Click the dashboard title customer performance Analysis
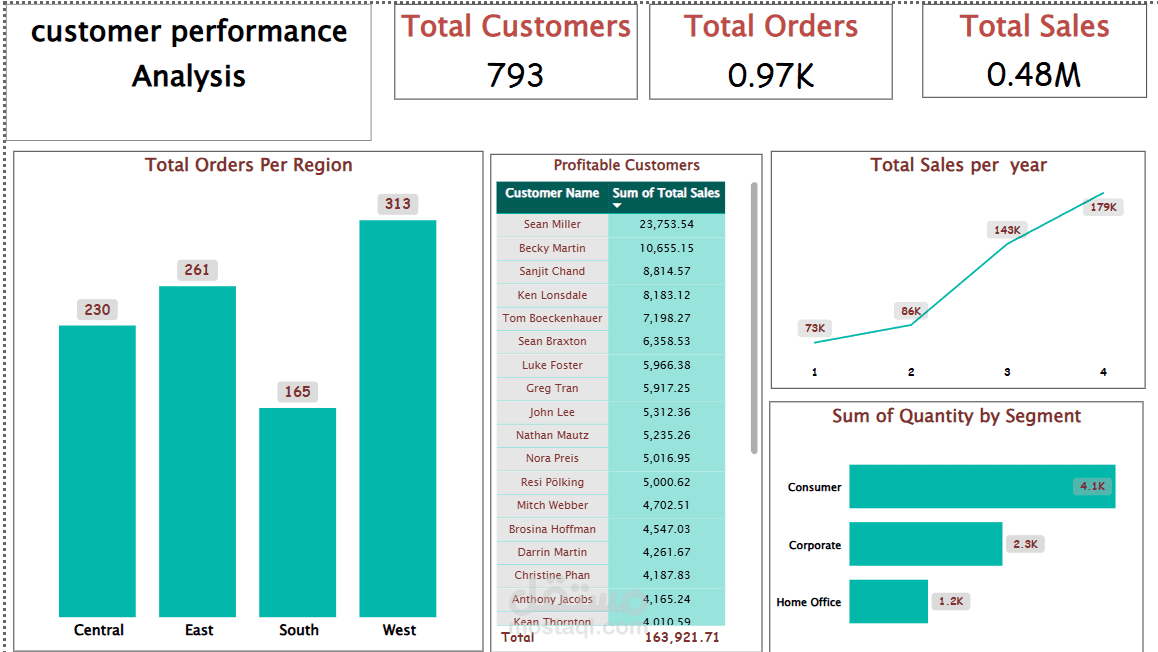 click(189, 52)
